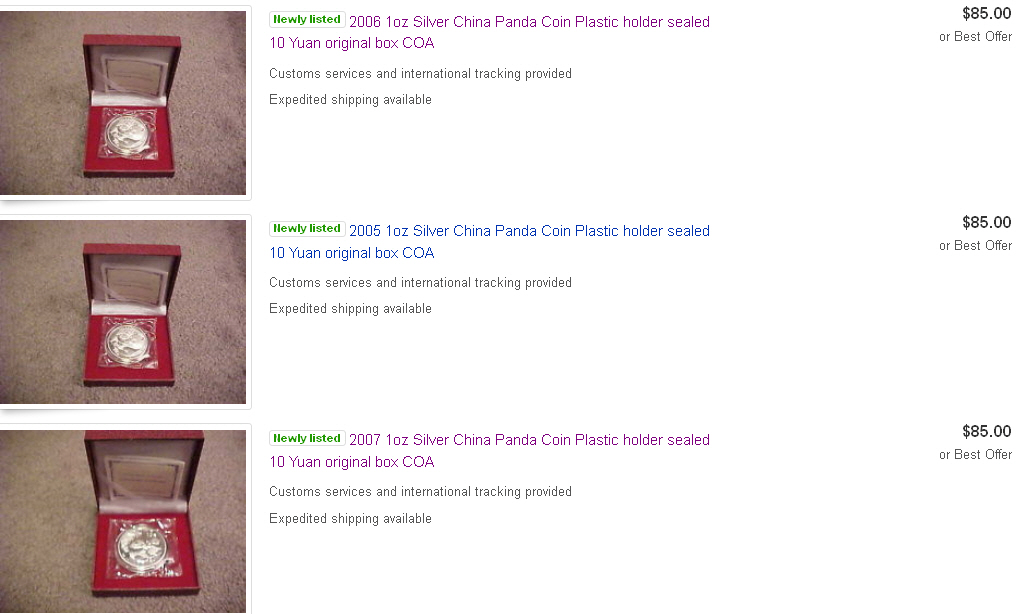The height and width of the screenshot is (614, 1020).
Task: Click 'Expedited shipping available' under 2006 listing
Action: 350,100
